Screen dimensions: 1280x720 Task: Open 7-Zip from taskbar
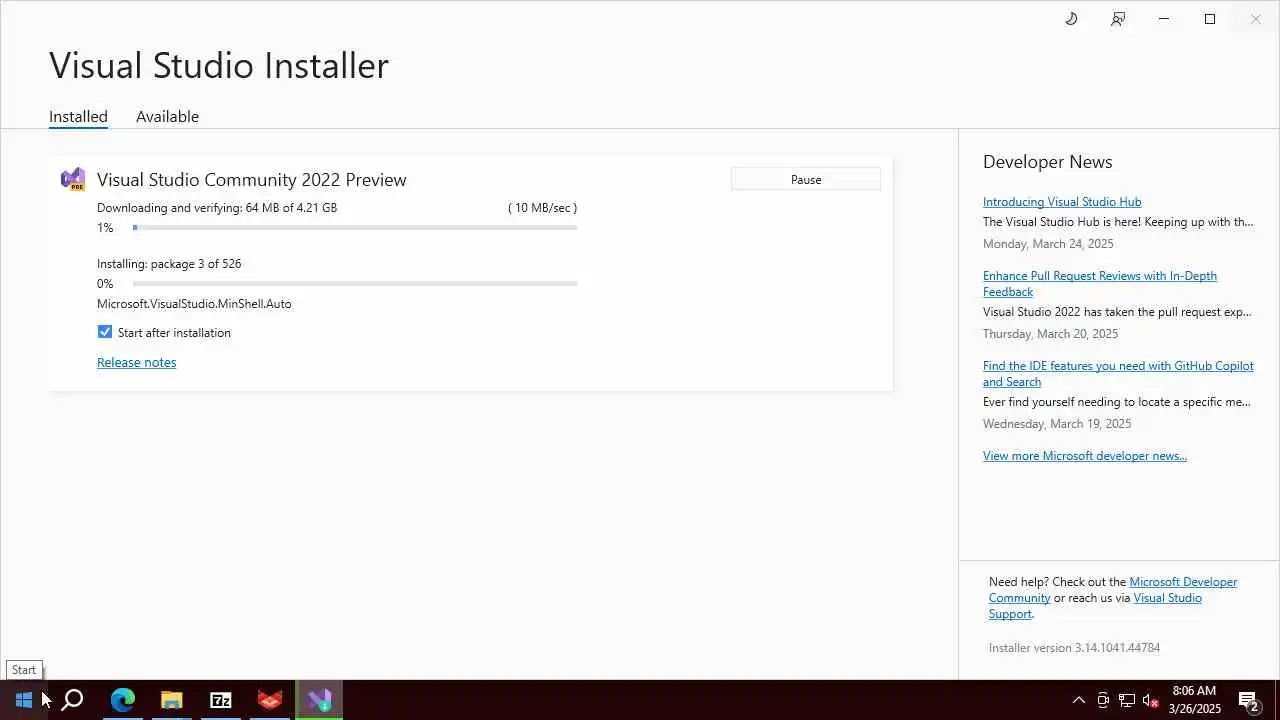tap(221, 700)
